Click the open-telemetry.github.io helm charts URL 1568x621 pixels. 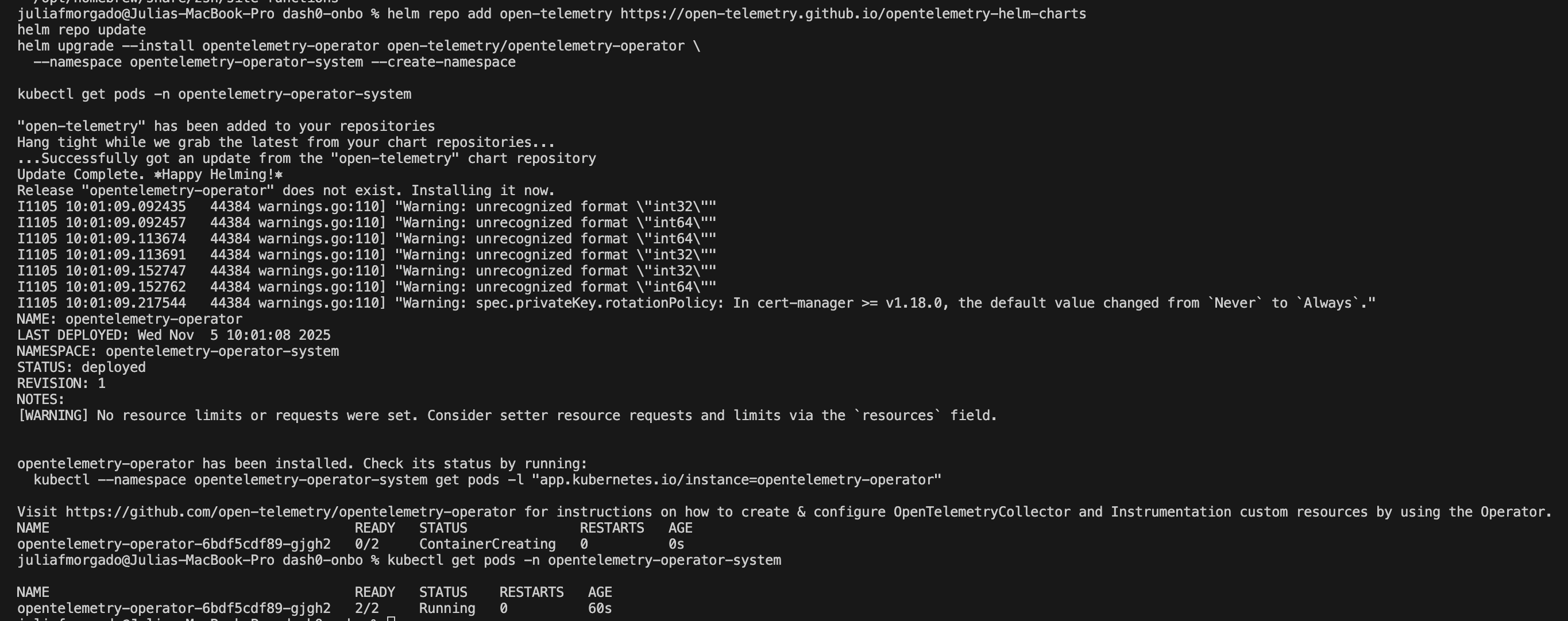853,13
